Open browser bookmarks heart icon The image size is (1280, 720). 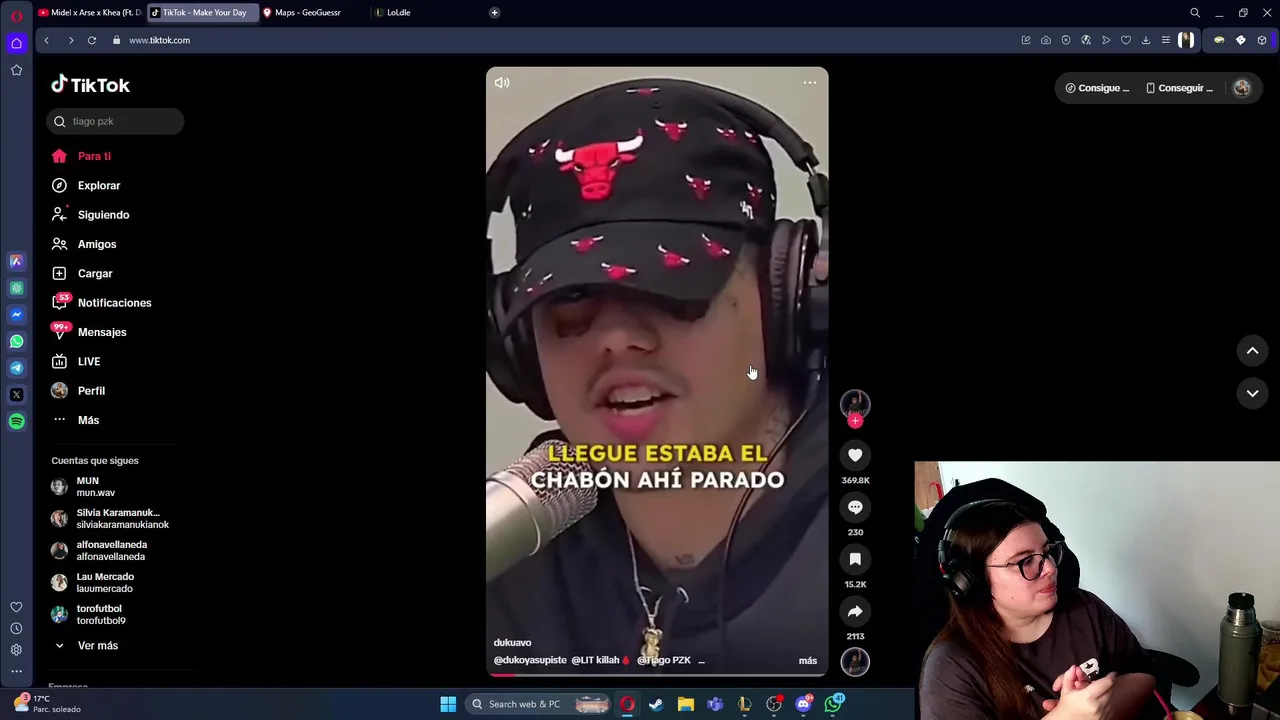(1126, 40)
